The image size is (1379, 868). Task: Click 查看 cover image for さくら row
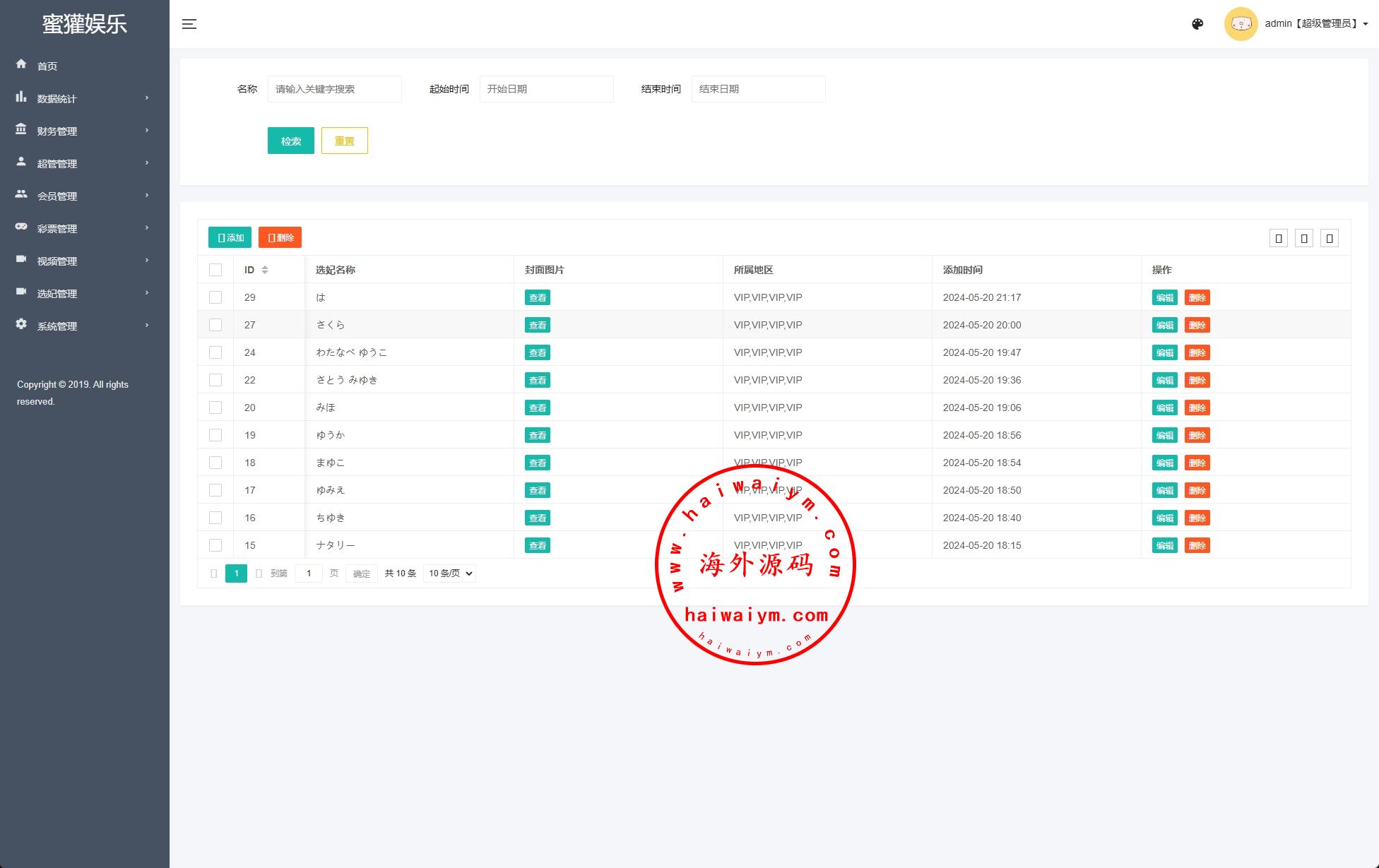537,325
